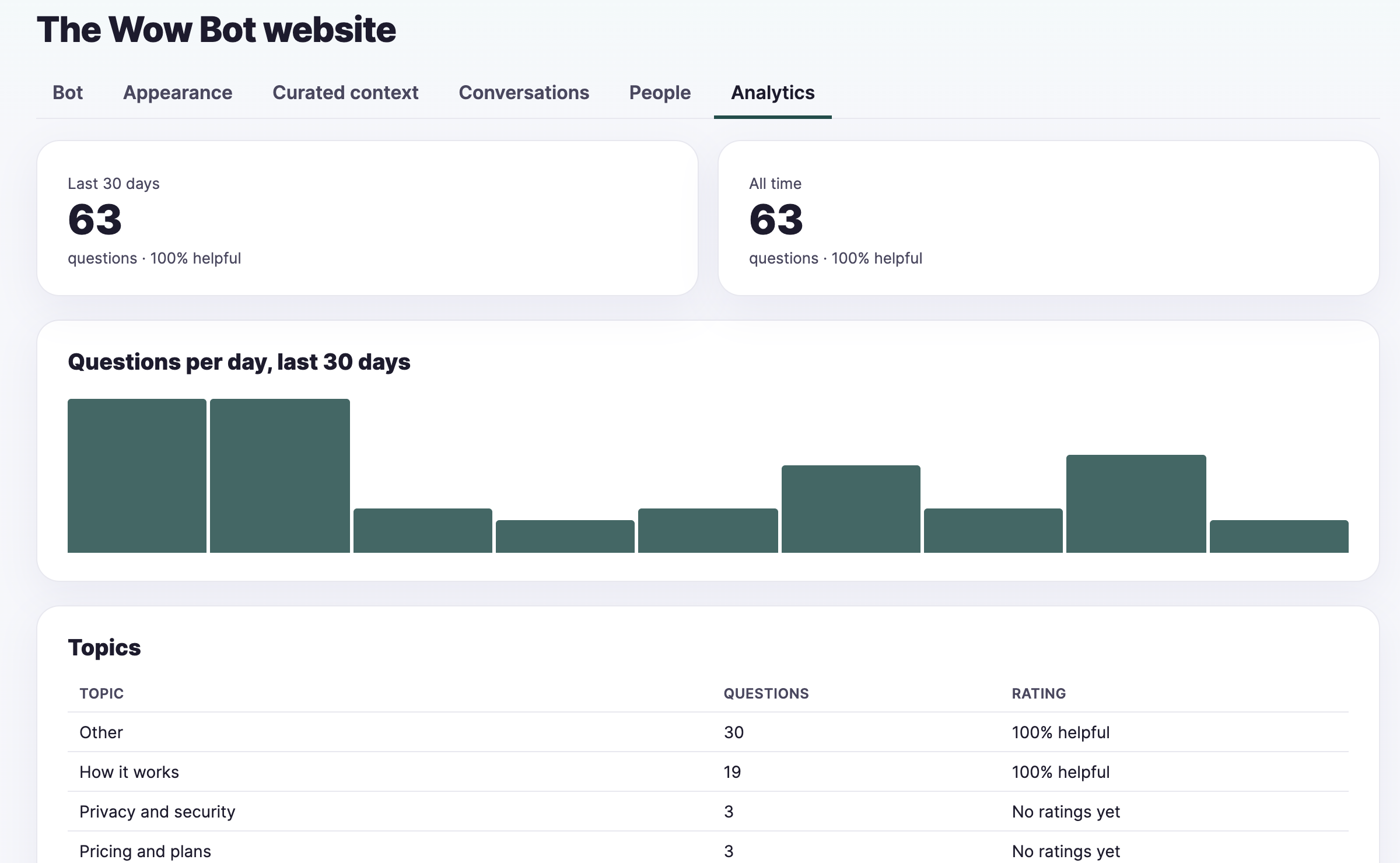Click the RATING column header
This screenshot has width=1400, height=863.
[1039, 693]
